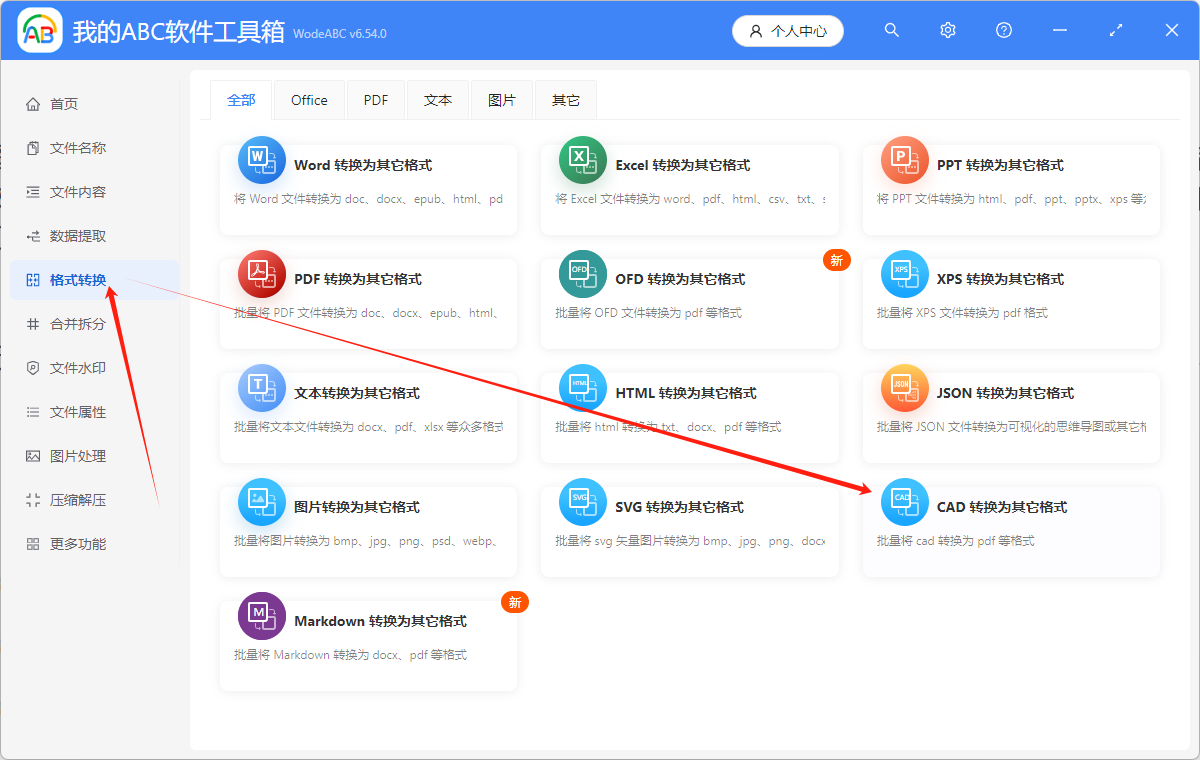Select the 文件属性 file properties icon

coord(34,411)
